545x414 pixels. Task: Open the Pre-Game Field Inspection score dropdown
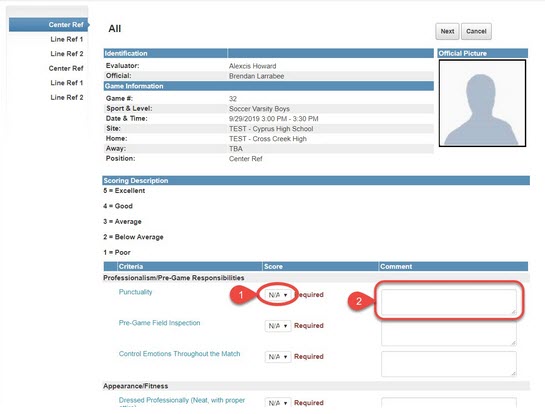278,326
